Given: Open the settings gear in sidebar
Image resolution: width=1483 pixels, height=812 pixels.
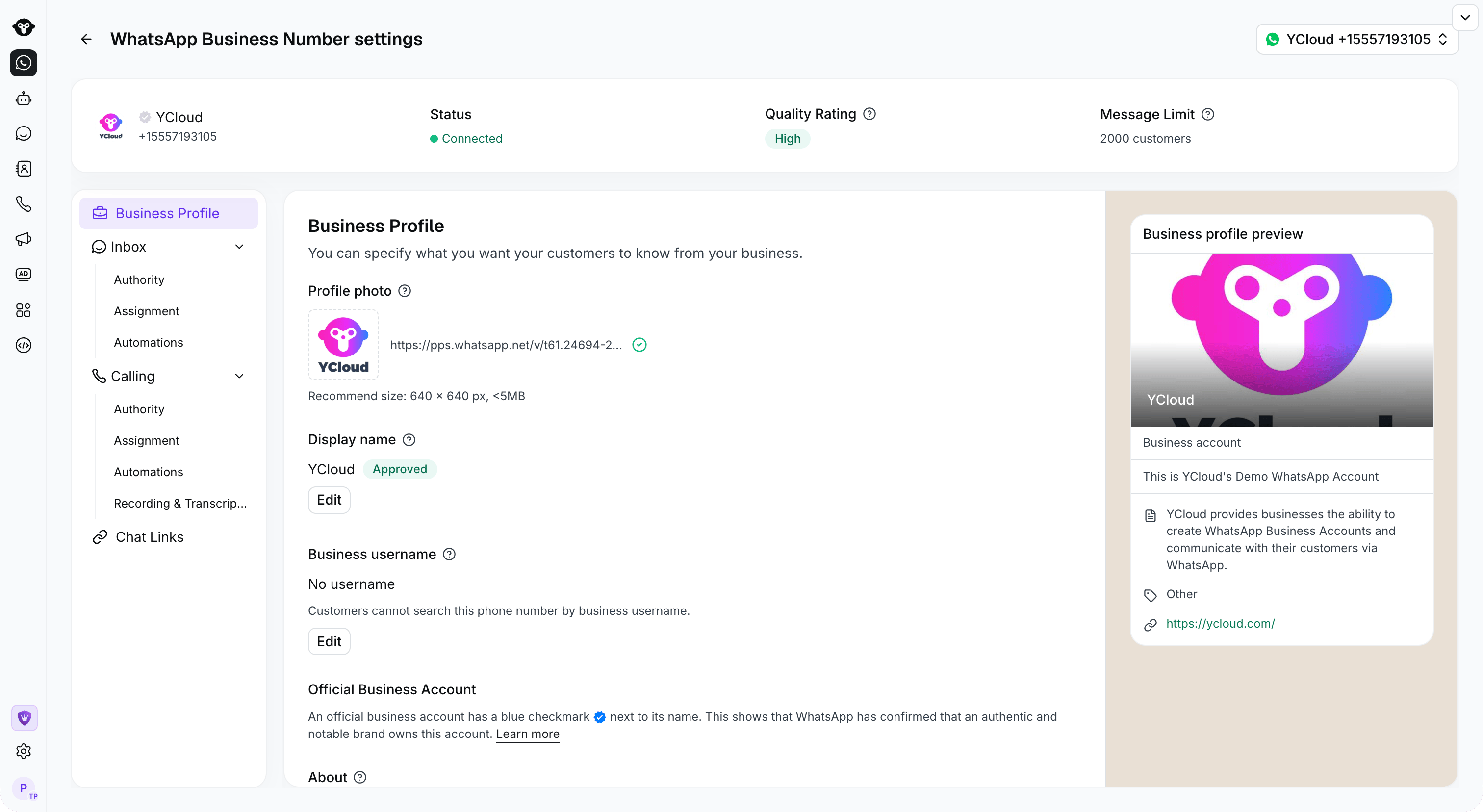Looking at the screenshot, I should click(24, 751).
